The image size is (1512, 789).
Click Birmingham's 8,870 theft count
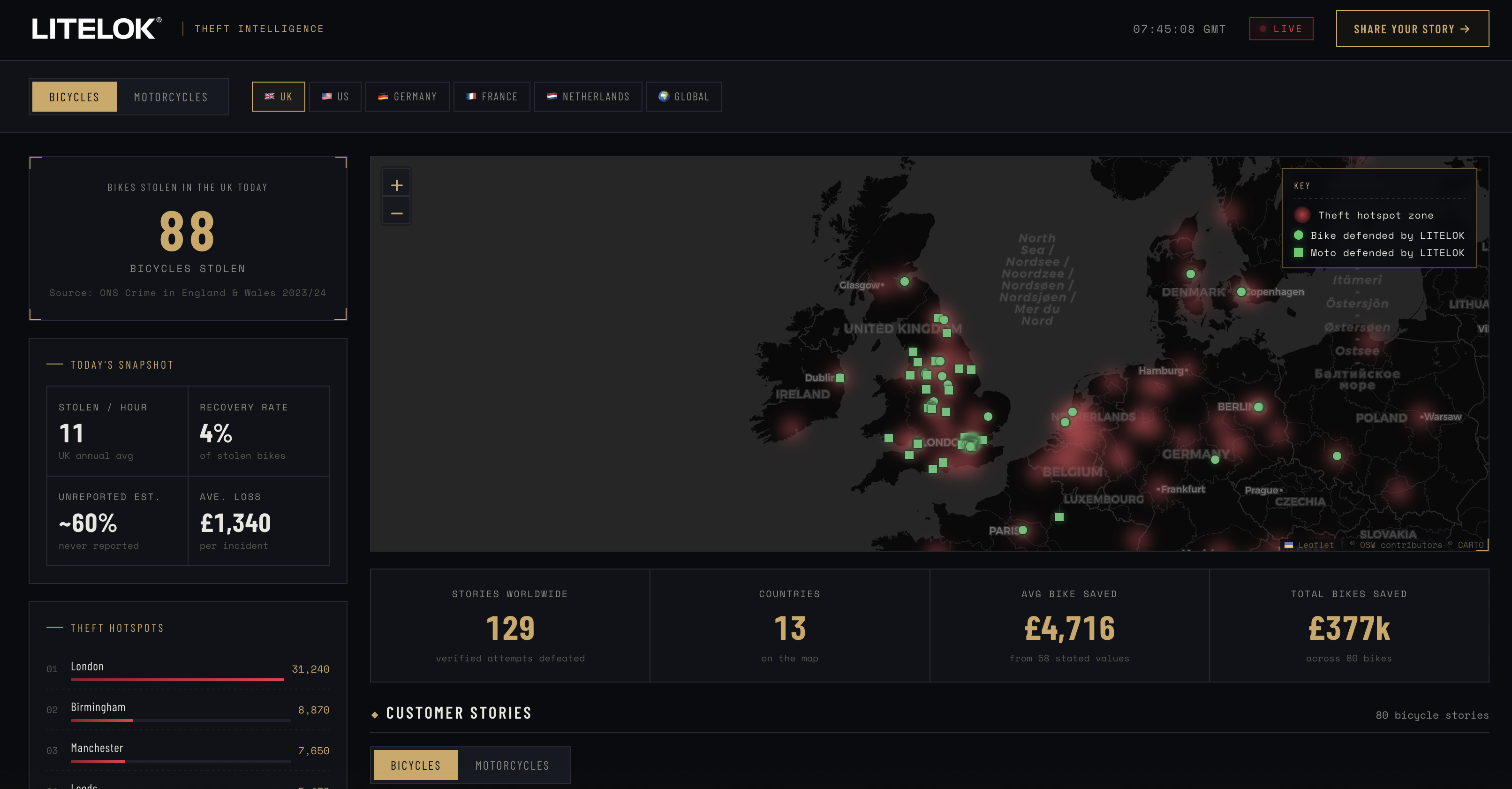313,710
